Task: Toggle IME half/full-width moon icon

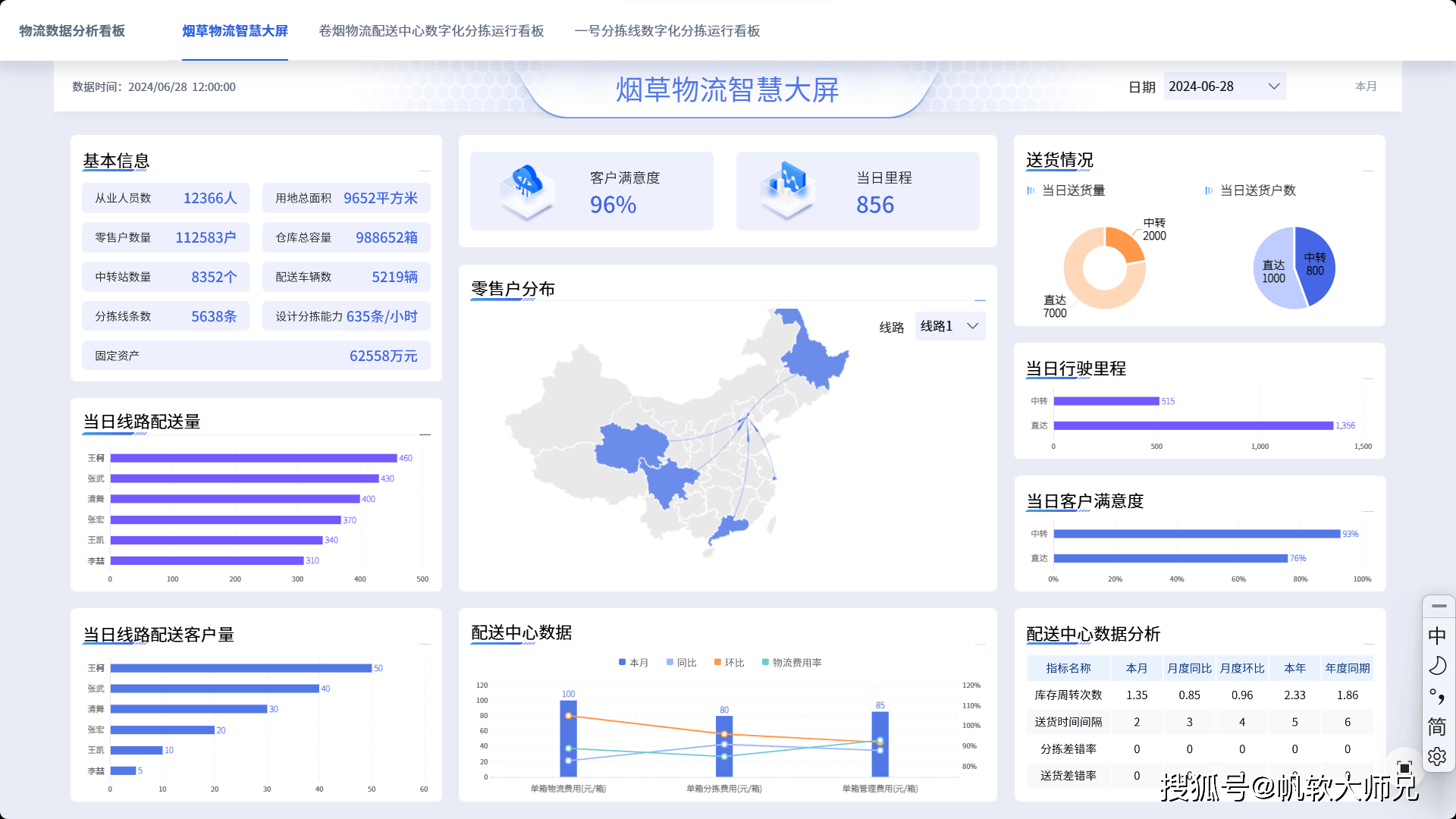Action: click(x=1437, y=666)
